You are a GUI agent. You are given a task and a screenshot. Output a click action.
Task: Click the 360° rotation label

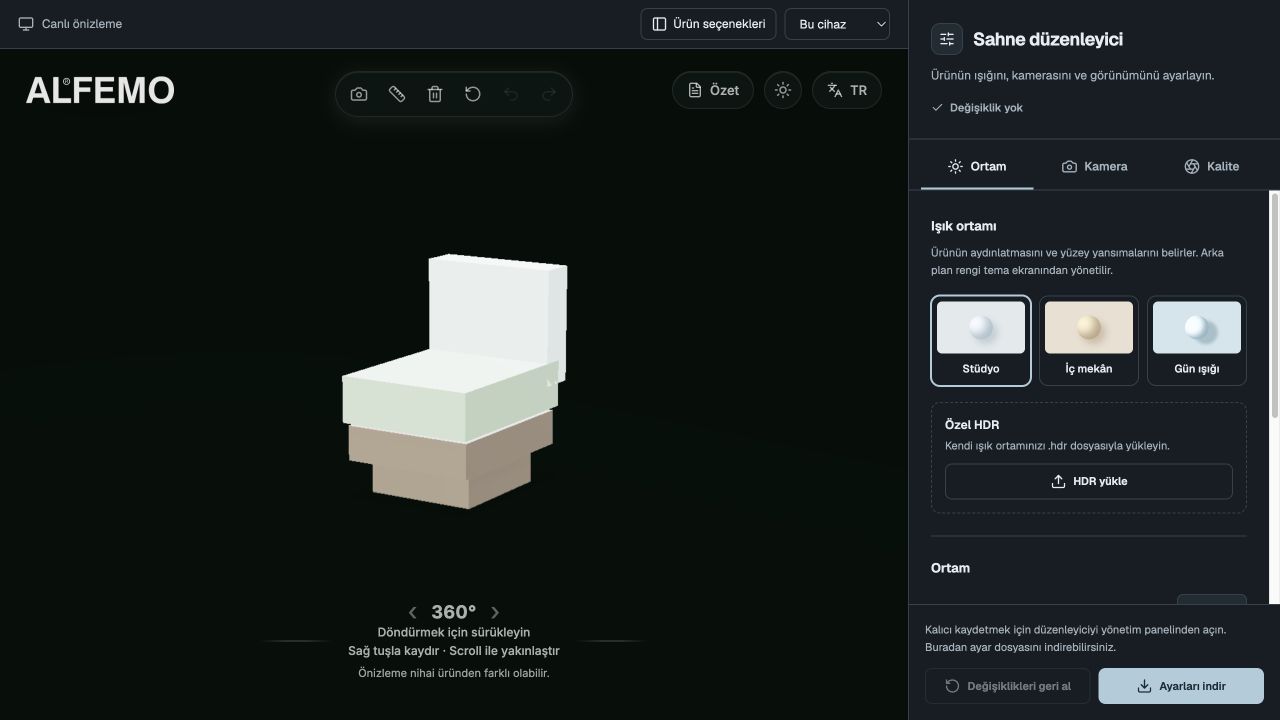(x=454, y=612)
